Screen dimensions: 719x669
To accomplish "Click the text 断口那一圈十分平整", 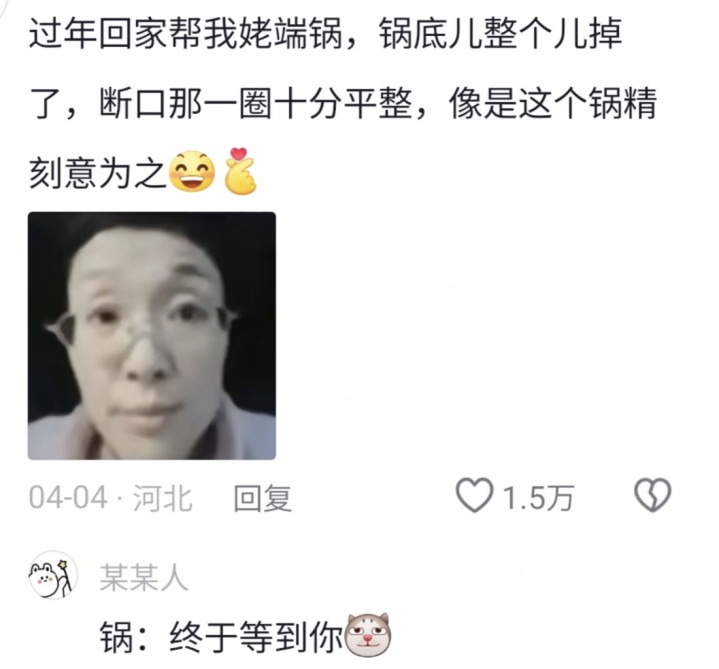I will 256,103.
